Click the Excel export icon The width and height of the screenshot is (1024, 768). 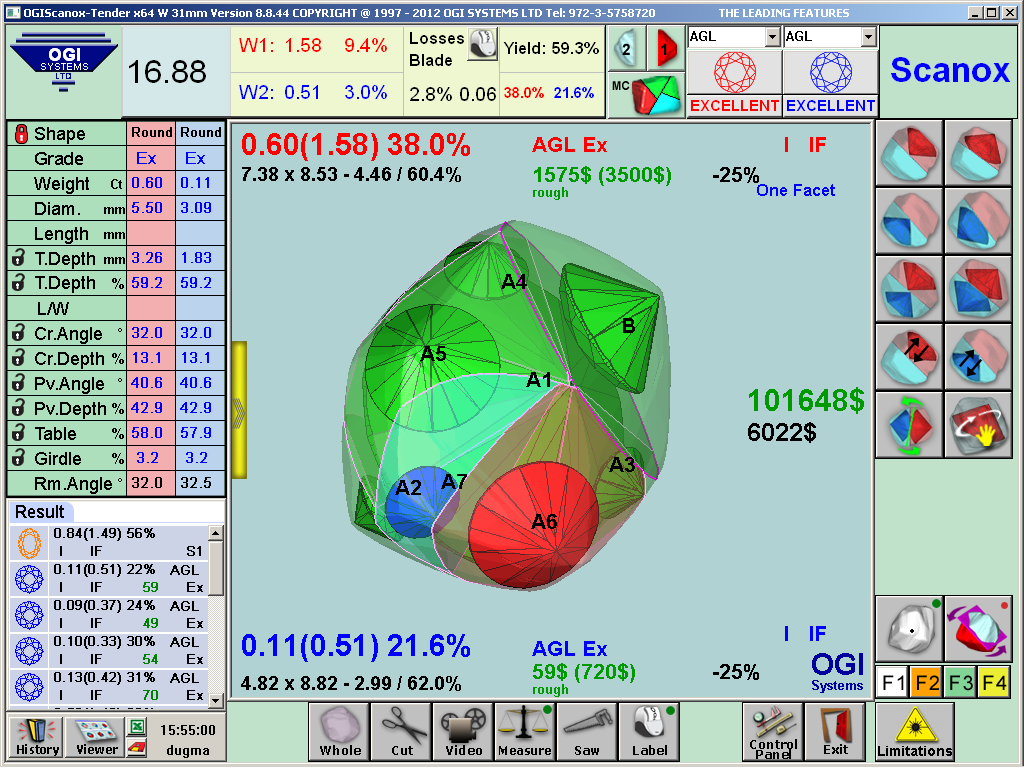pyautogui.click(x=137, y=726)
